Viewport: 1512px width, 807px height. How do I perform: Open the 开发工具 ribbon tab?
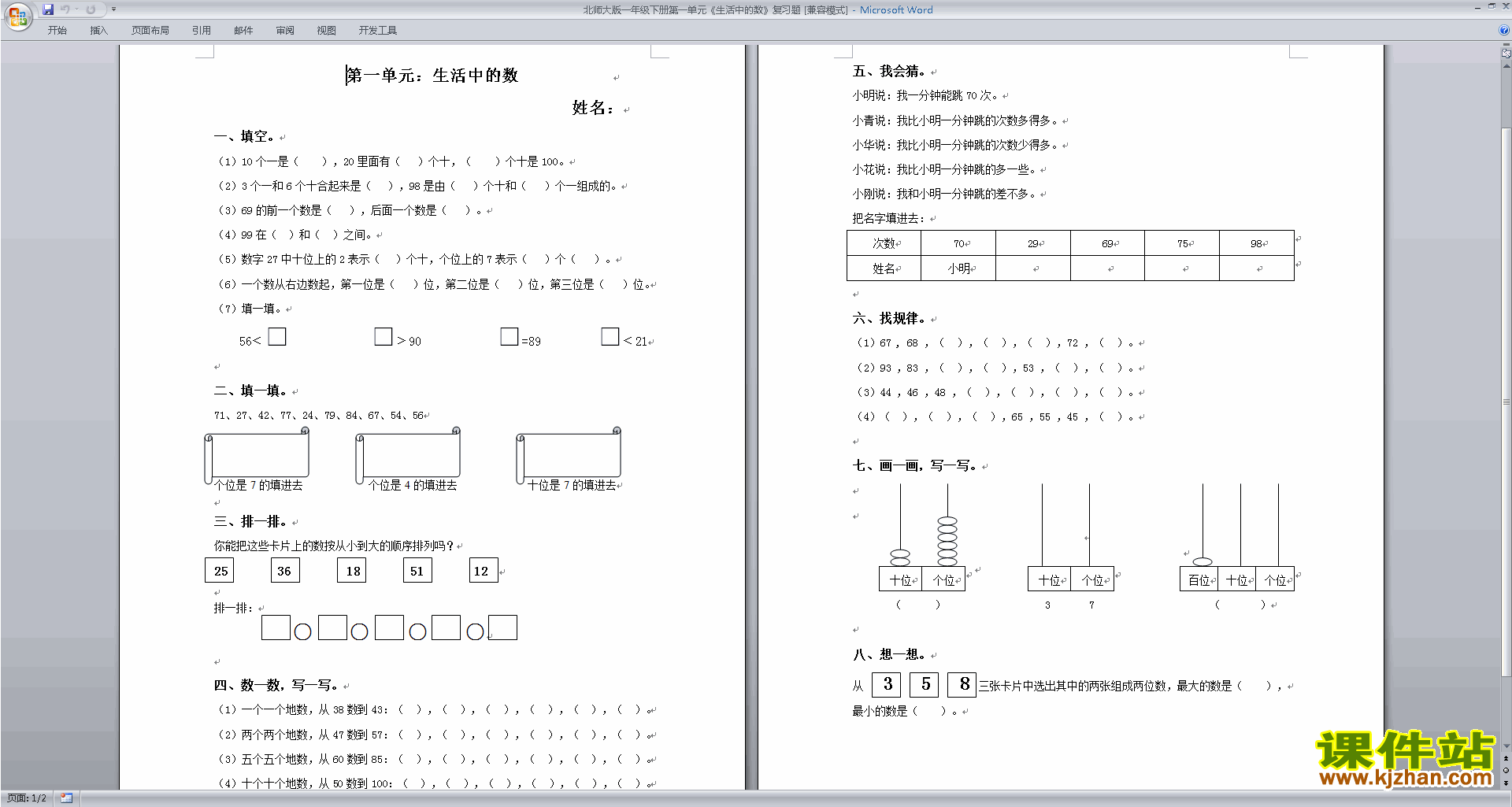377,31
